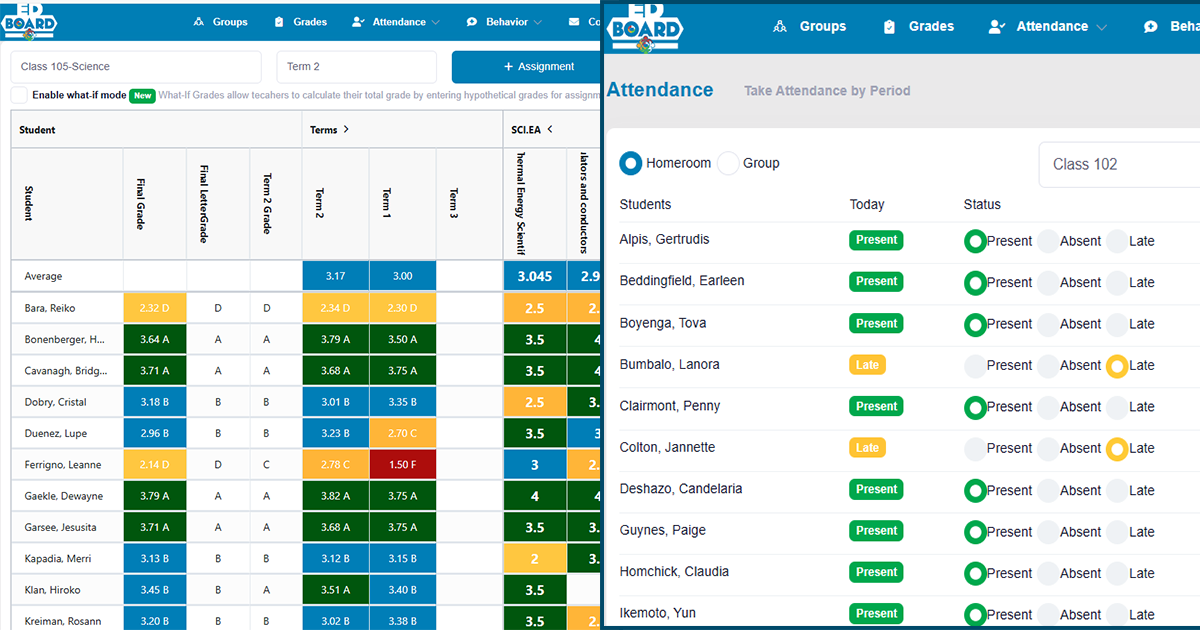Click the Attendance person icon in the gradebook navbar
Image resolution: width=1200 pixels, height=630 pixels.
coord(359,22)
